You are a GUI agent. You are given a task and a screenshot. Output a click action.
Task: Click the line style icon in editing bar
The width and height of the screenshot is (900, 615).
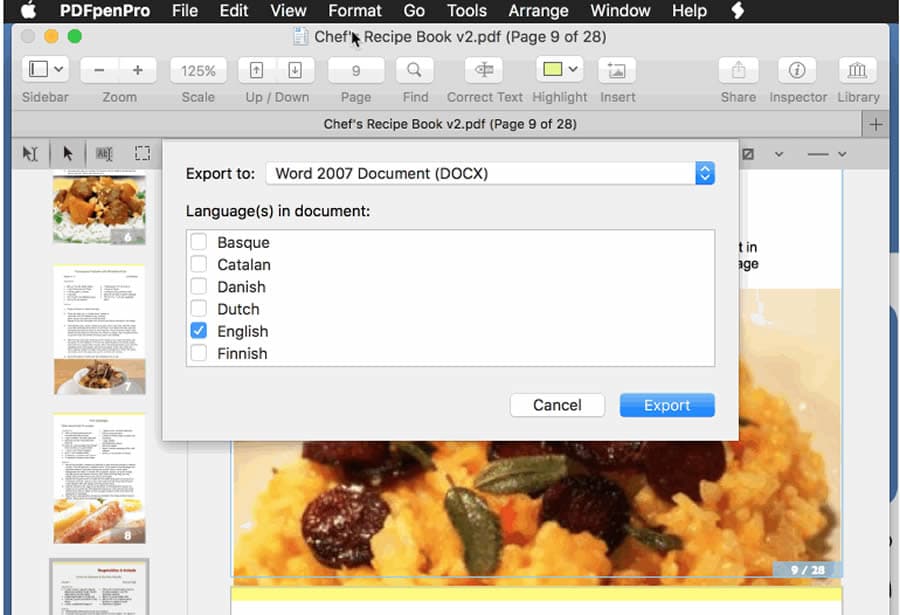tap(817, 154)
